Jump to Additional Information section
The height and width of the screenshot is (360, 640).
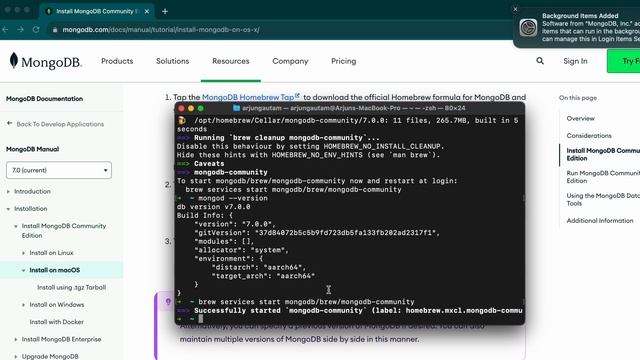point(600,220)
